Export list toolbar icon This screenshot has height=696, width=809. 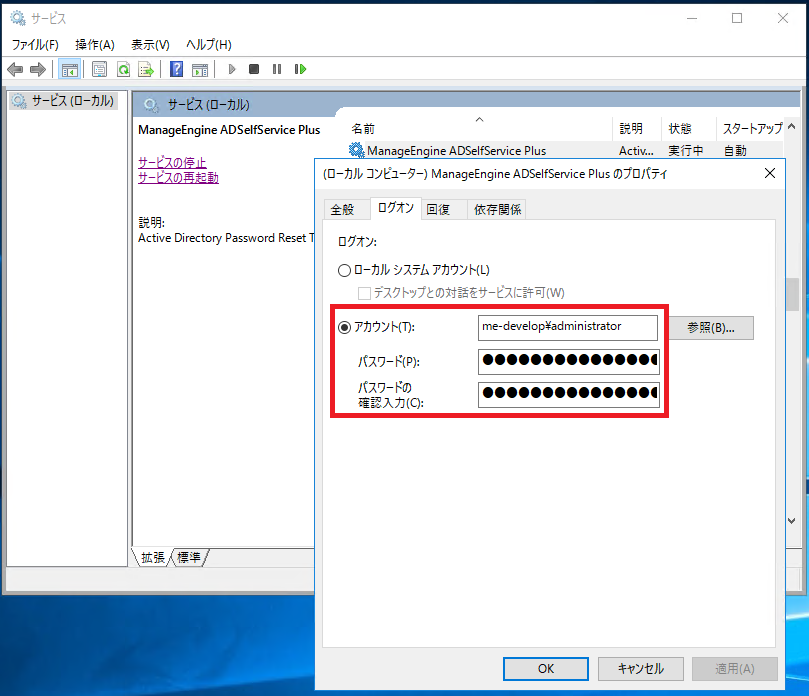(x=146, y=69)
